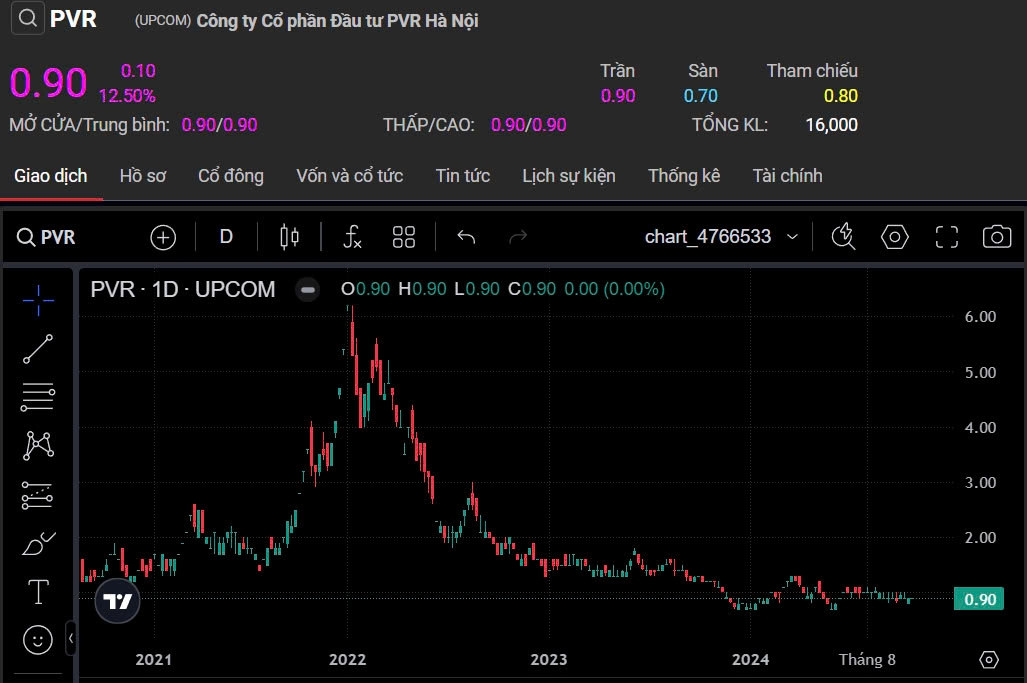Open the Hồ sơ tab
Viewport: 1027px width, 683px height.
143,175
